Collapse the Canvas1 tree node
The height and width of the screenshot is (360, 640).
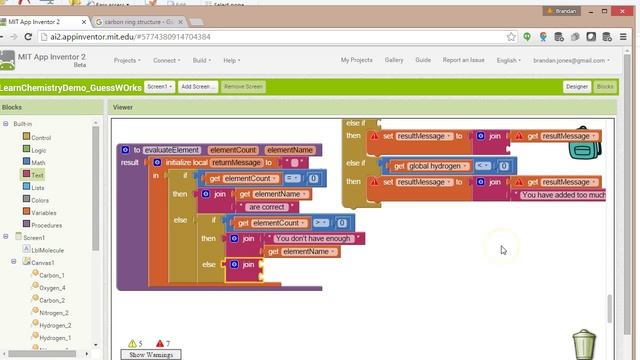14,262
